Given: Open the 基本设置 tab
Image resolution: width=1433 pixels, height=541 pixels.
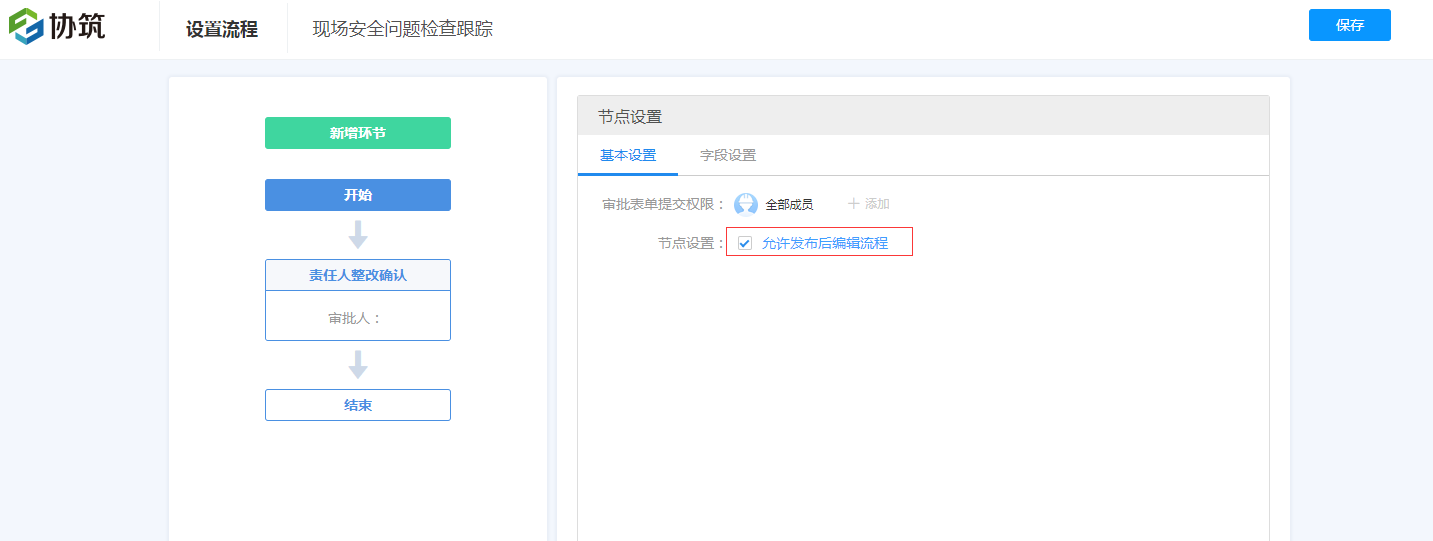Looking at the screenshot, I should pyautogui.click(x=628, y=155).
